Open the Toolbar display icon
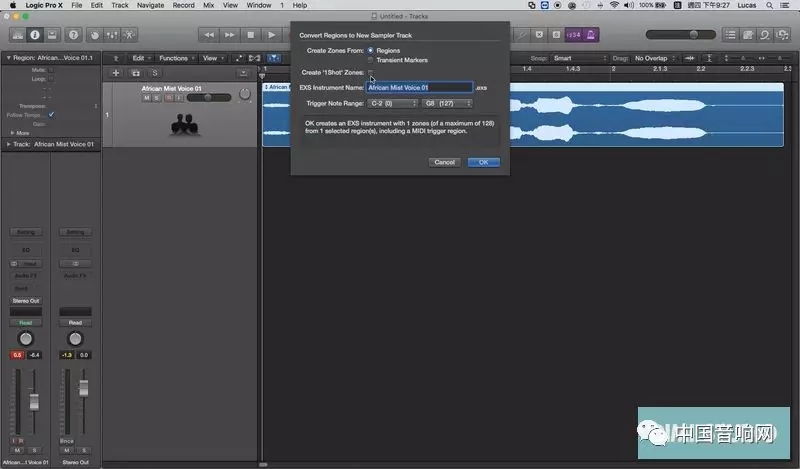This screenshot has width=800, height=469. 52,35
